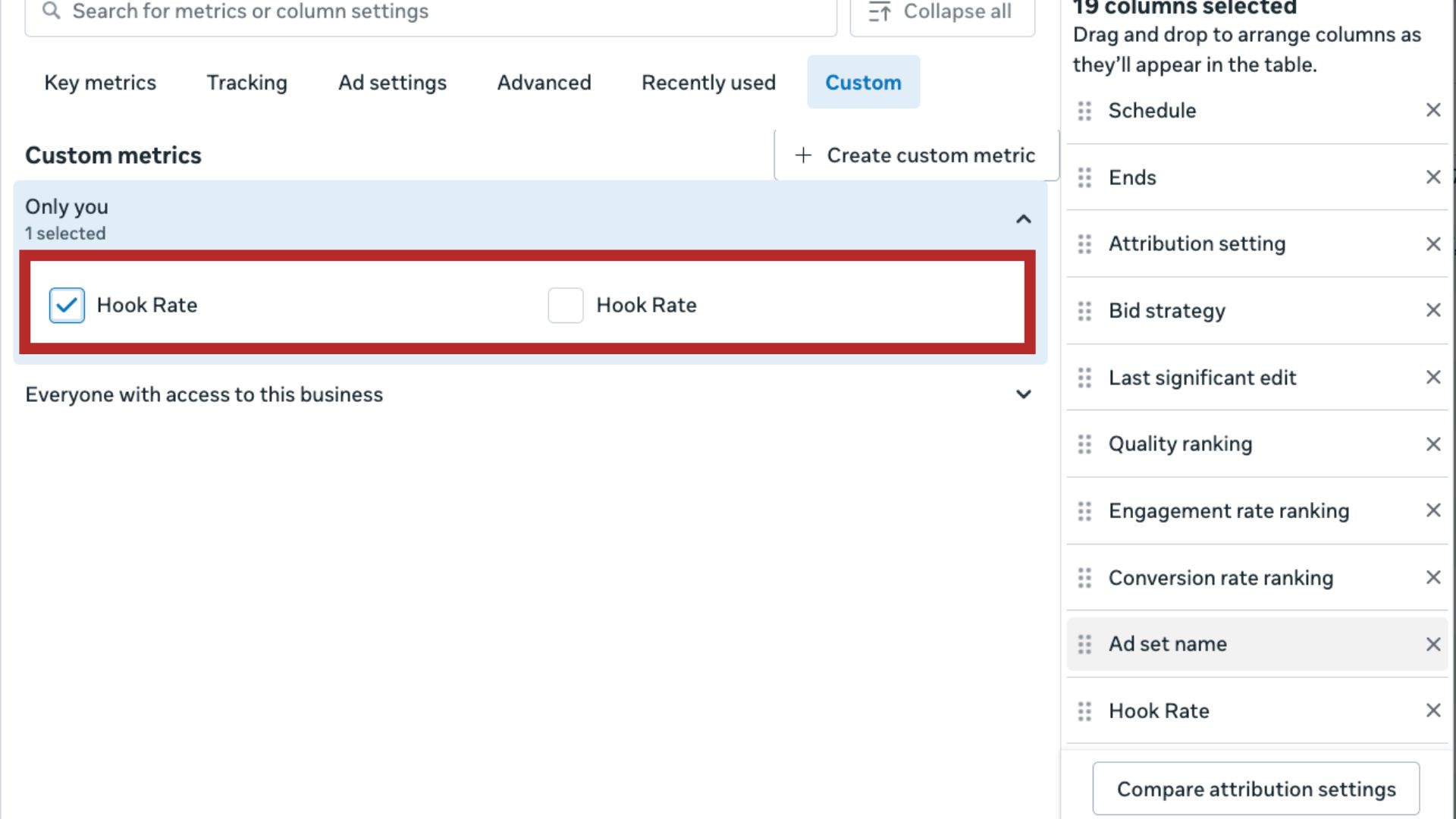Check the unselected second Hook Rate checkbox
1456x819 pixels.
coord(566,306)
